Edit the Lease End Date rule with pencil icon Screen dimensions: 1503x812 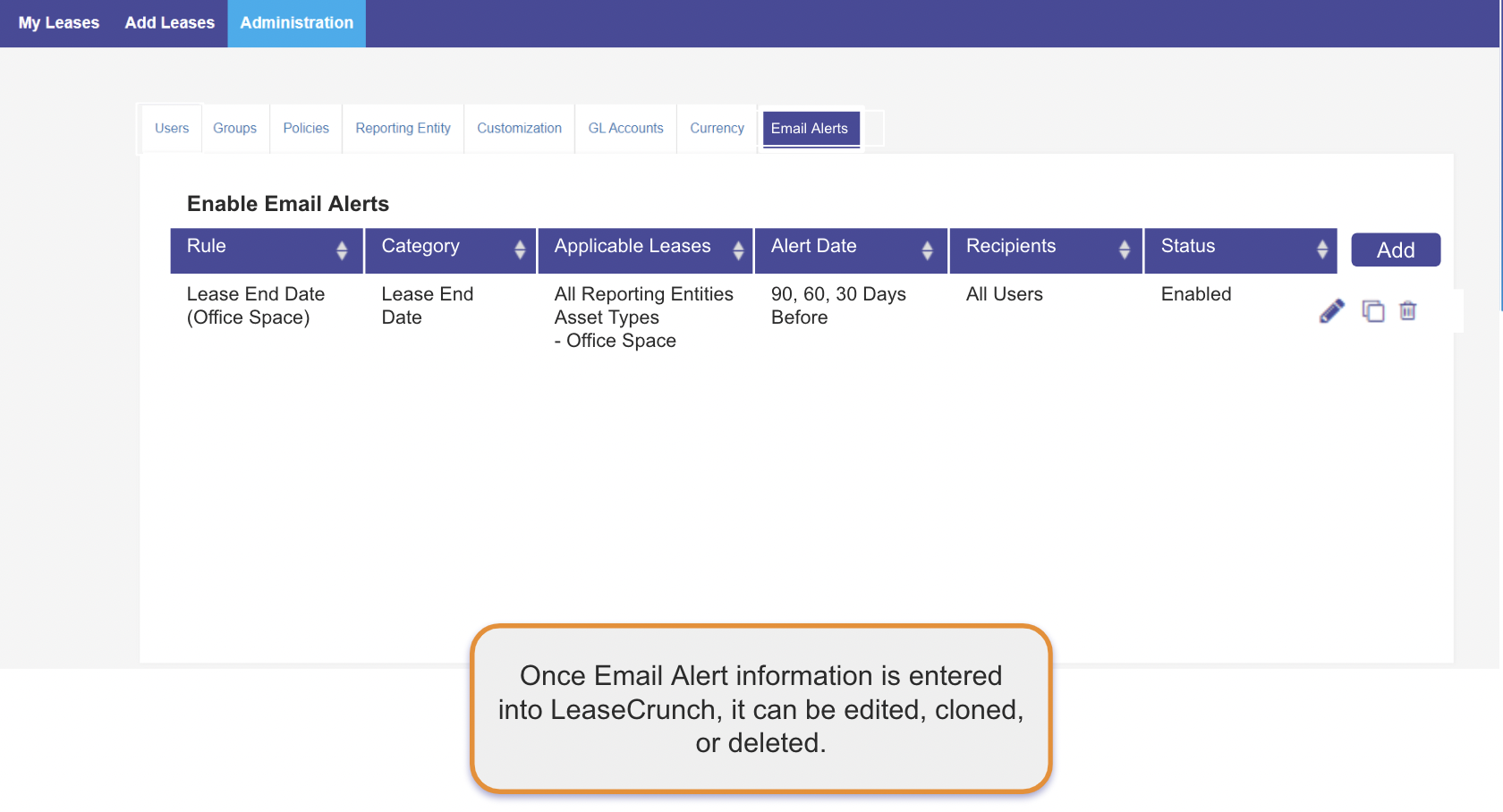(1331, 311)
